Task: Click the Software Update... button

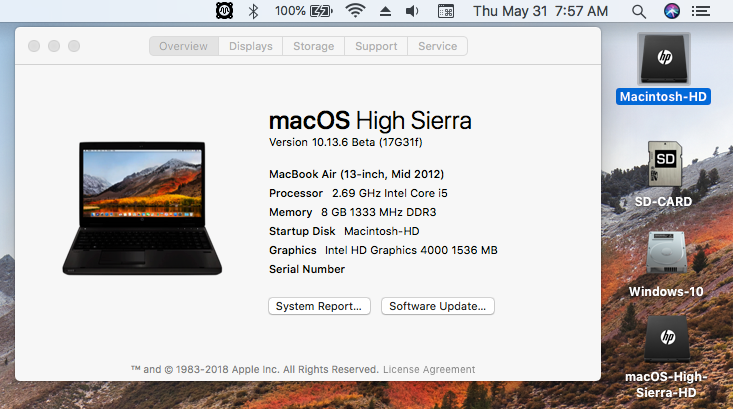Action: [x=438, y=306]
